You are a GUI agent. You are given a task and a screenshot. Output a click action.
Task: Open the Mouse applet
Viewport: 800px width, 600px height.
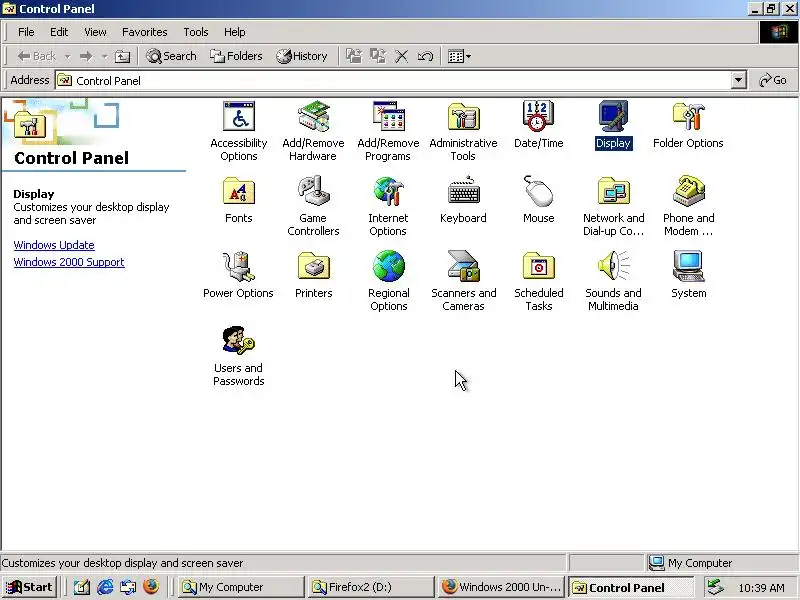coord(538,200)
